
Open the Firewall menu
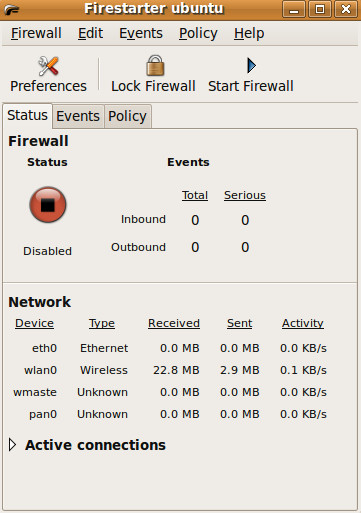coord(36,33)
